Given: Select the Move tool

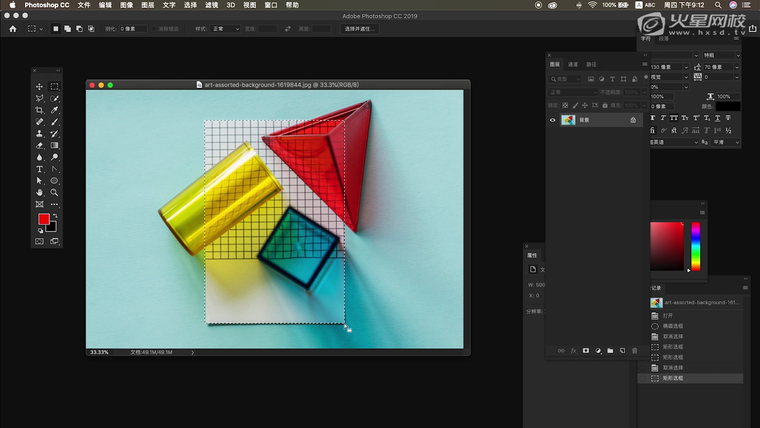Looking at the screenshot, I should pyautogui.click(x=40, y=87).
